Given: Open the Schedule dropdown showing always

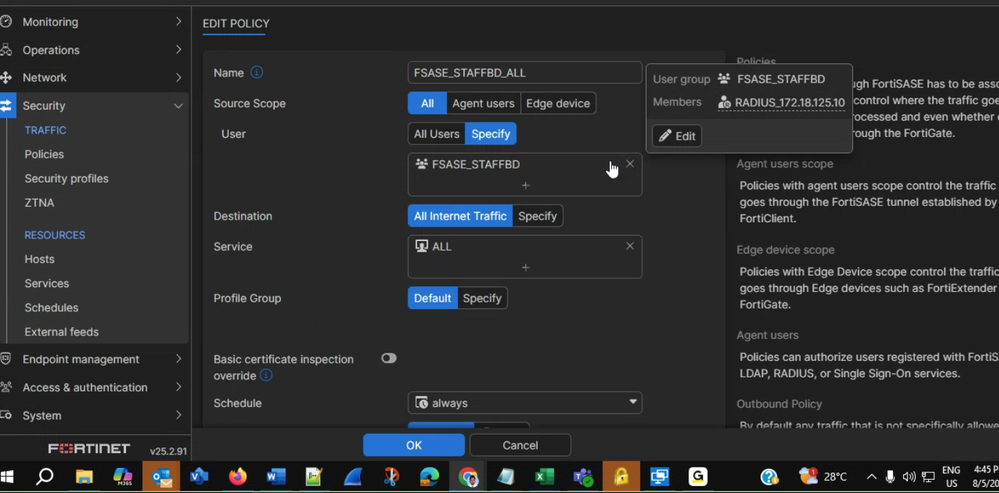Looking at the screenshot, I should tap(525, 403).
